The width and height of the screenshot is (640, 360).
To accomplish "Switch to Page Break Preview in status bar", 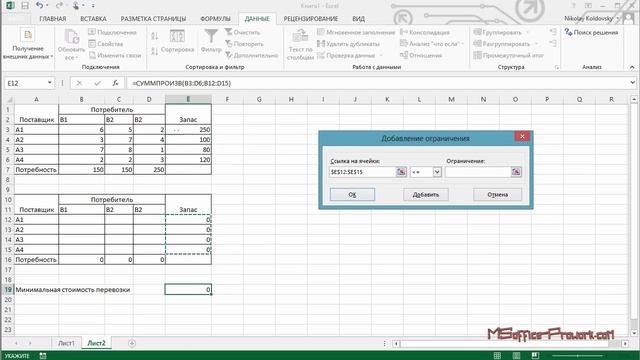I will tap(535, 356).
